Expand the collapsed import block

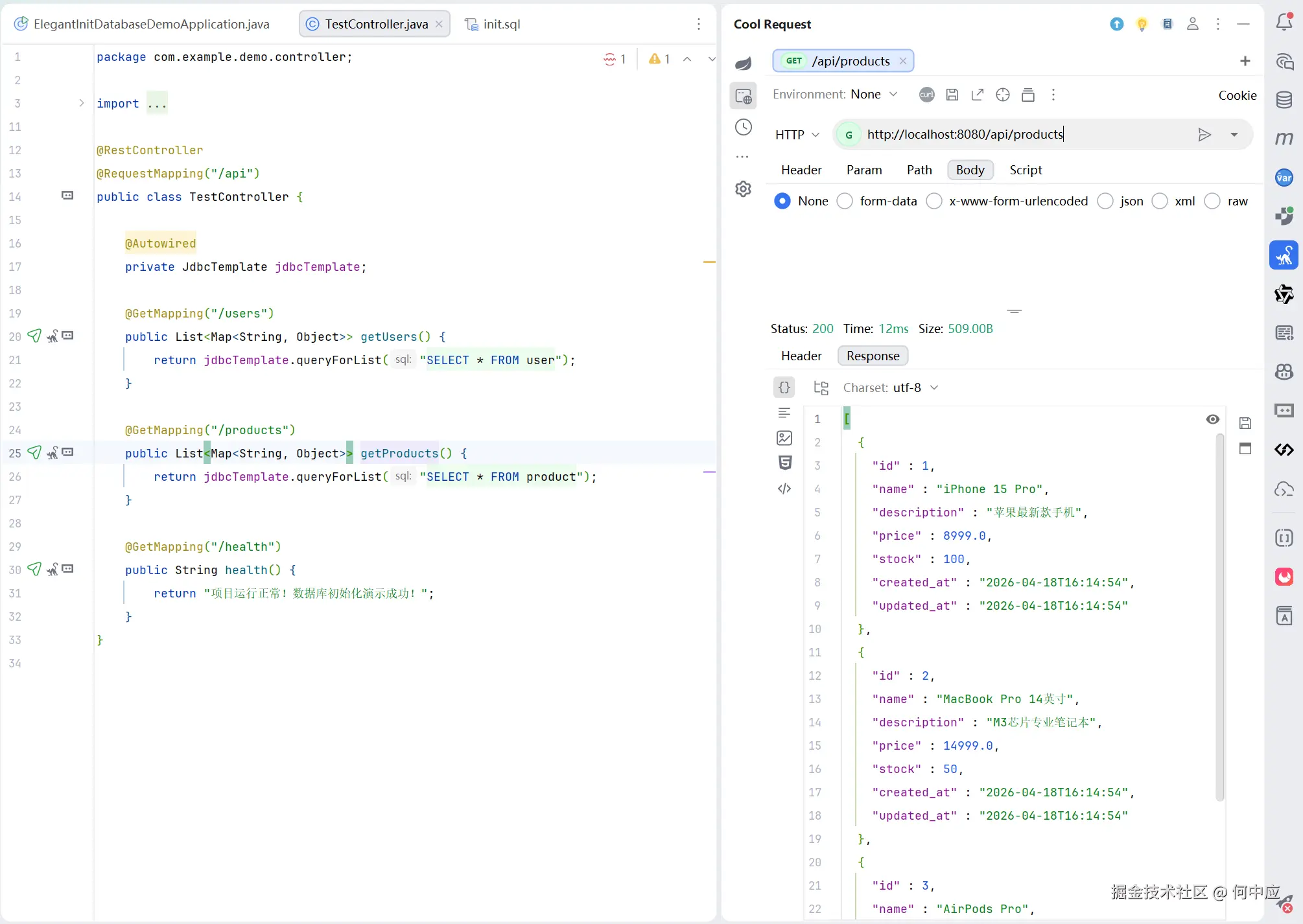(x=82, y=103)
